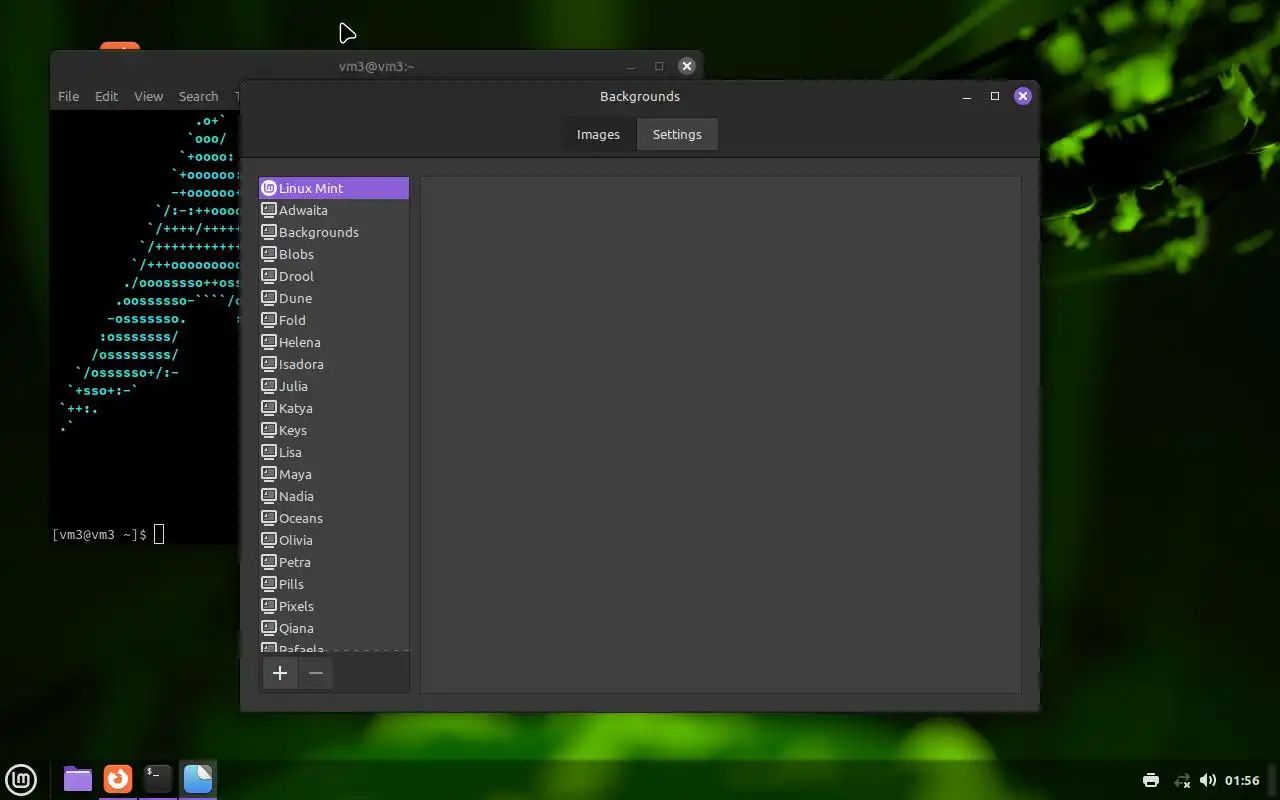Choose the Maya collection

(334, 474)
